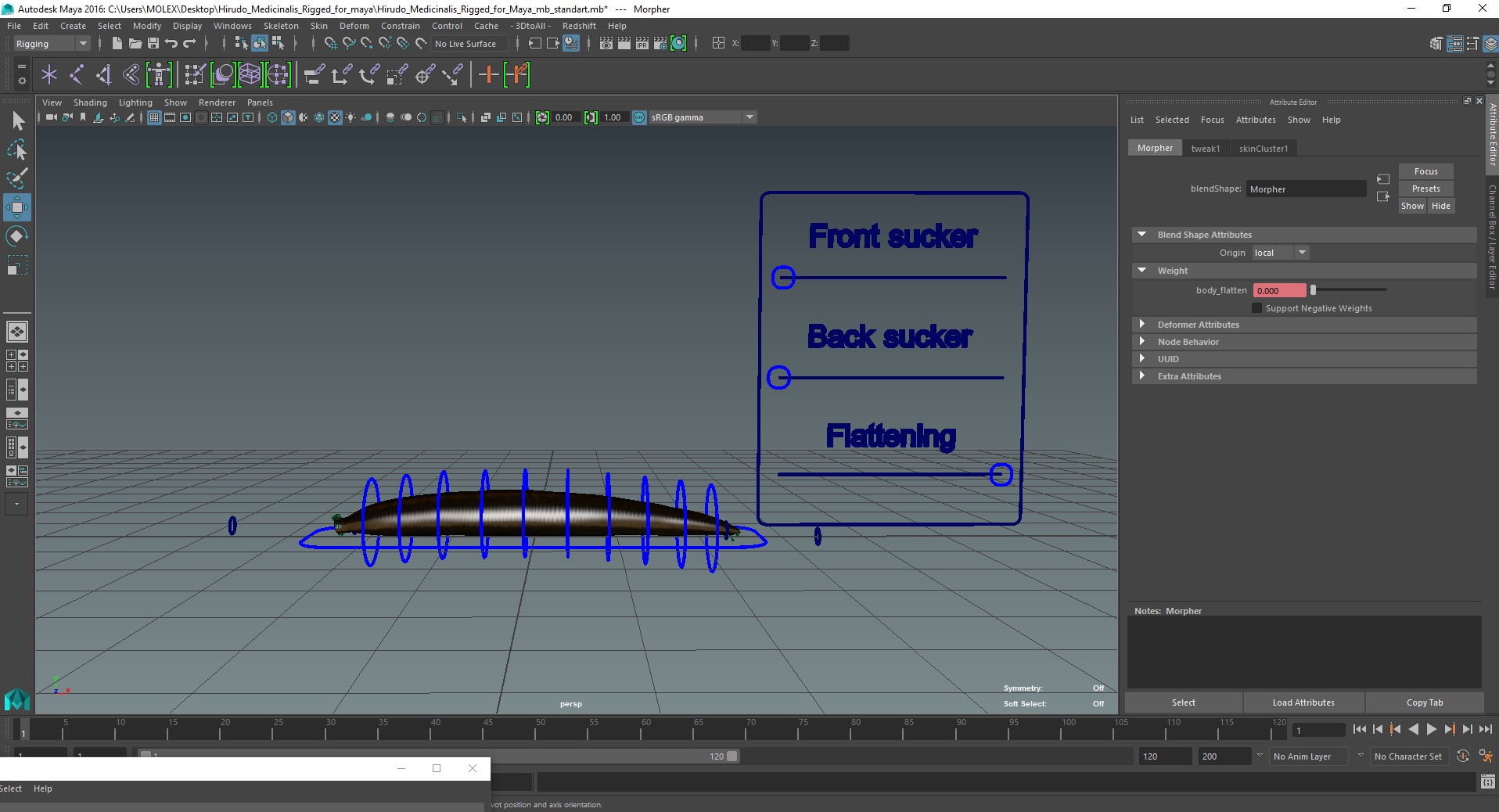
Task: Click the time range slider end handle
Action: click(x=732, y=756)
